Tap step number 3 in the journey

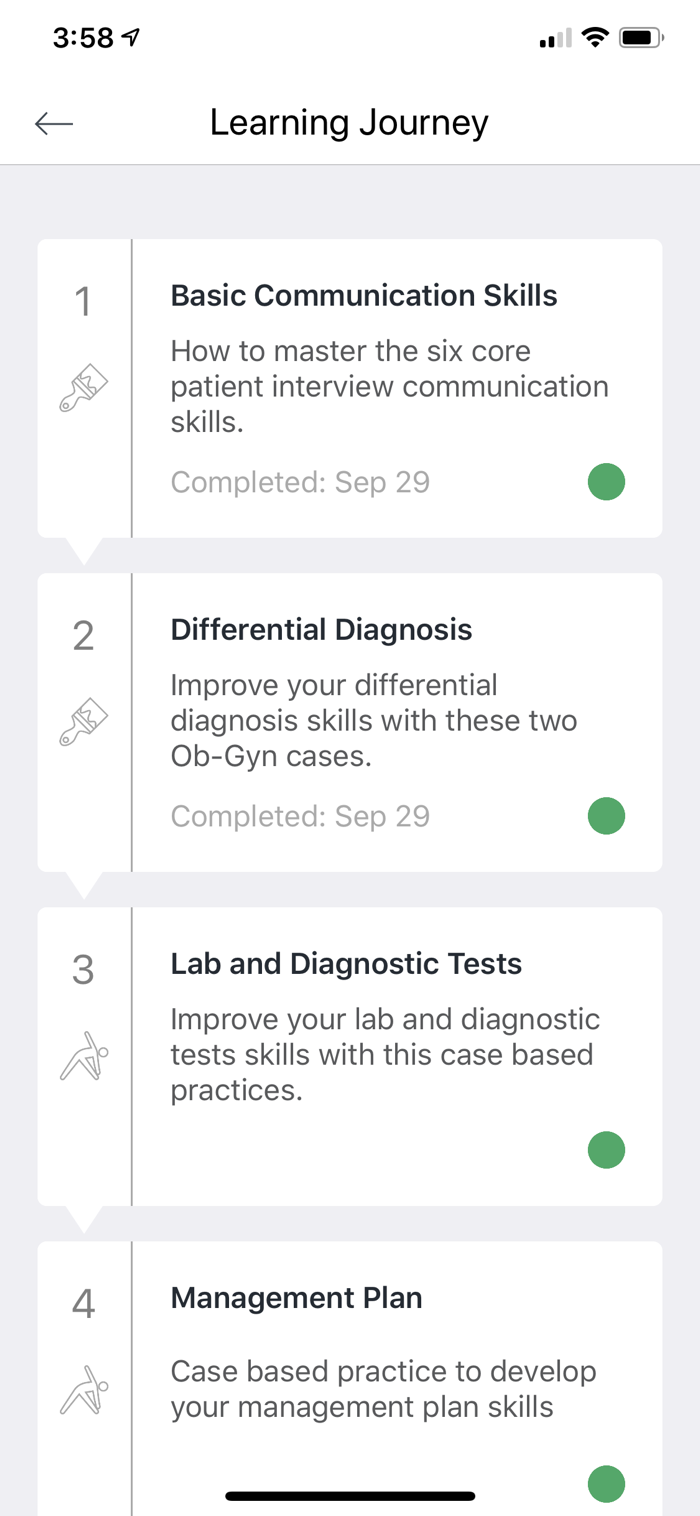[x=83, y=970]
